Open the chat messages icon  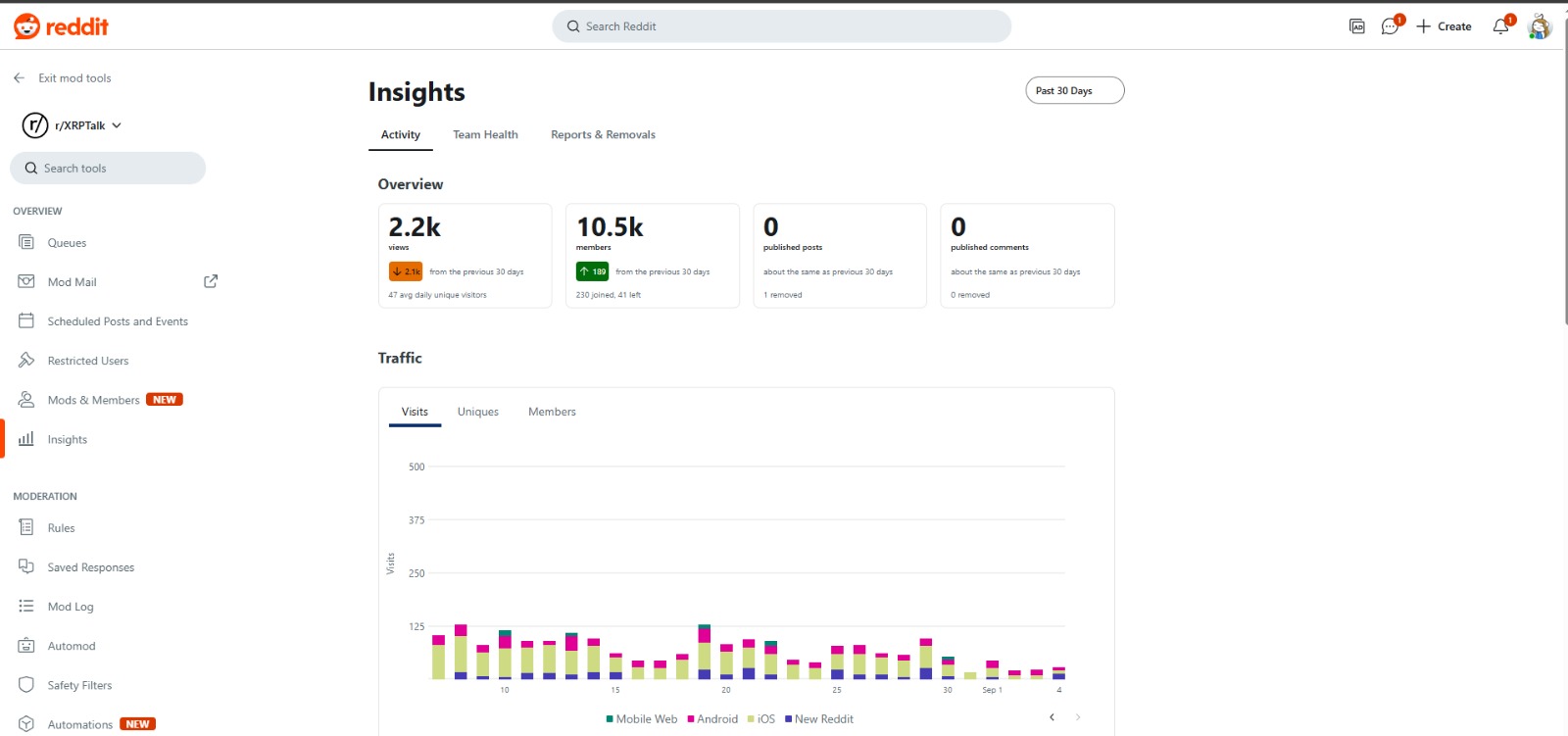[x=1390, y=26]
